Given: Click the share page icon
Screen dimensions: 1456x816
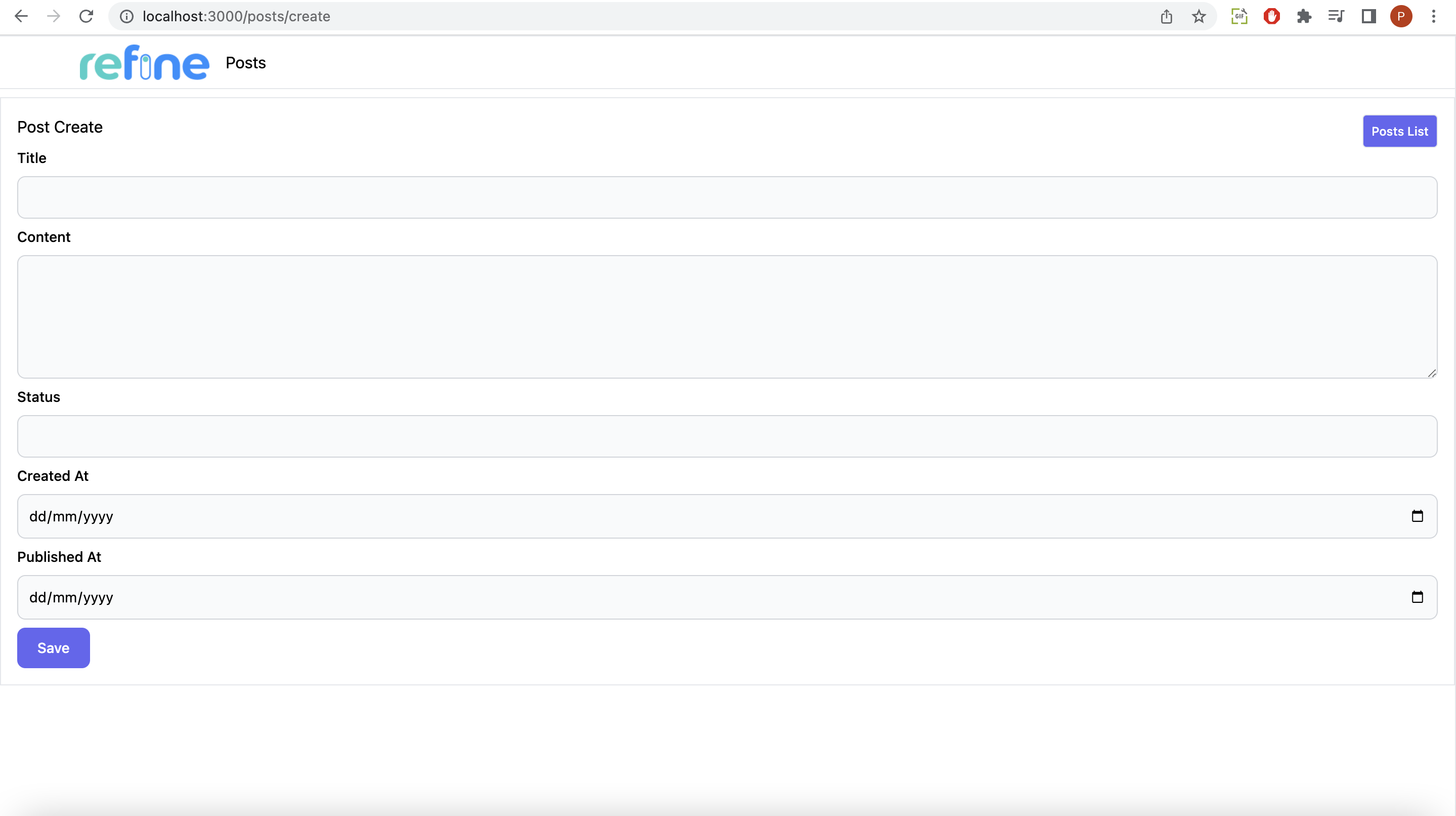Looking at the screenshot, I should [1167, 16].
